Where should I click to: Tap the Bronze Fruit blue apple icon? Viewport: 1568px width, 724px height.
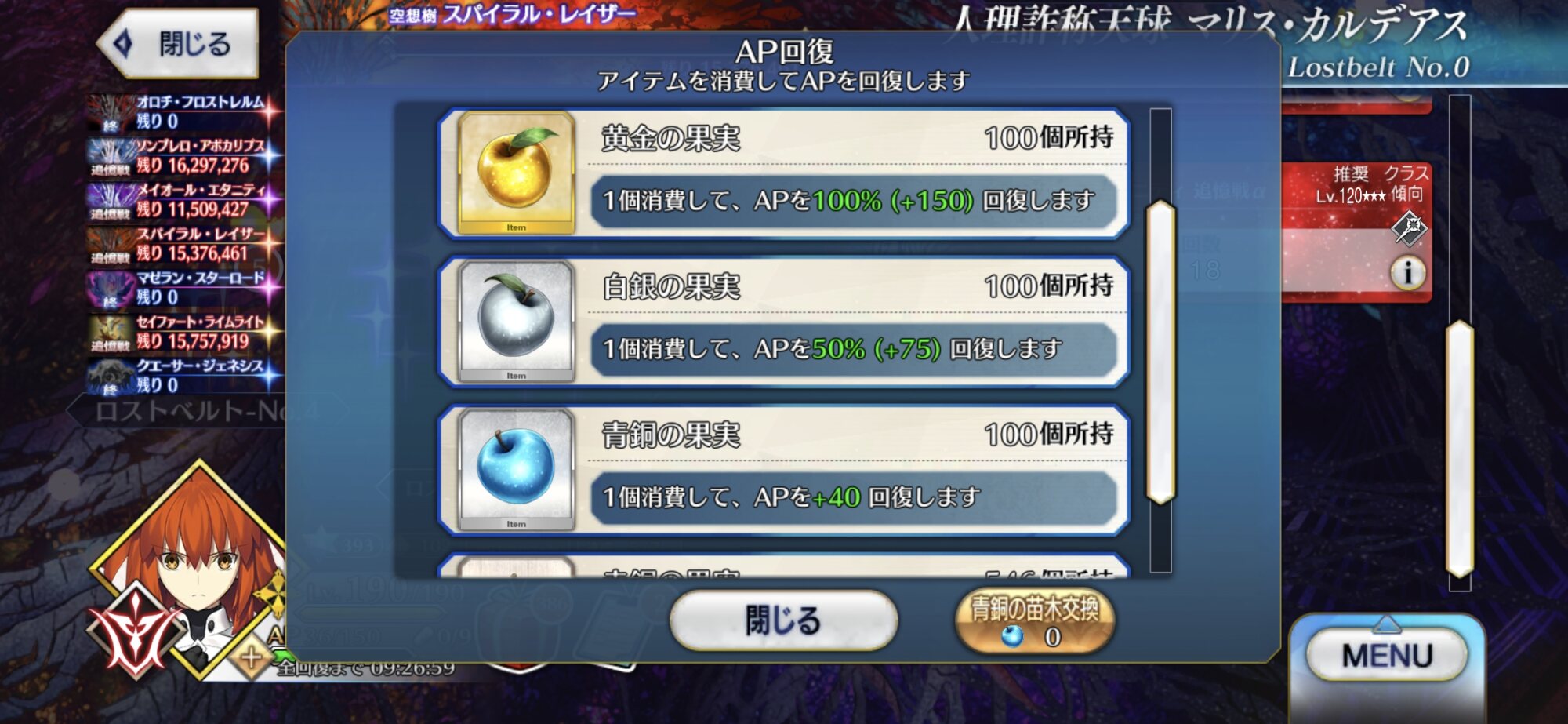coord(516,469)
